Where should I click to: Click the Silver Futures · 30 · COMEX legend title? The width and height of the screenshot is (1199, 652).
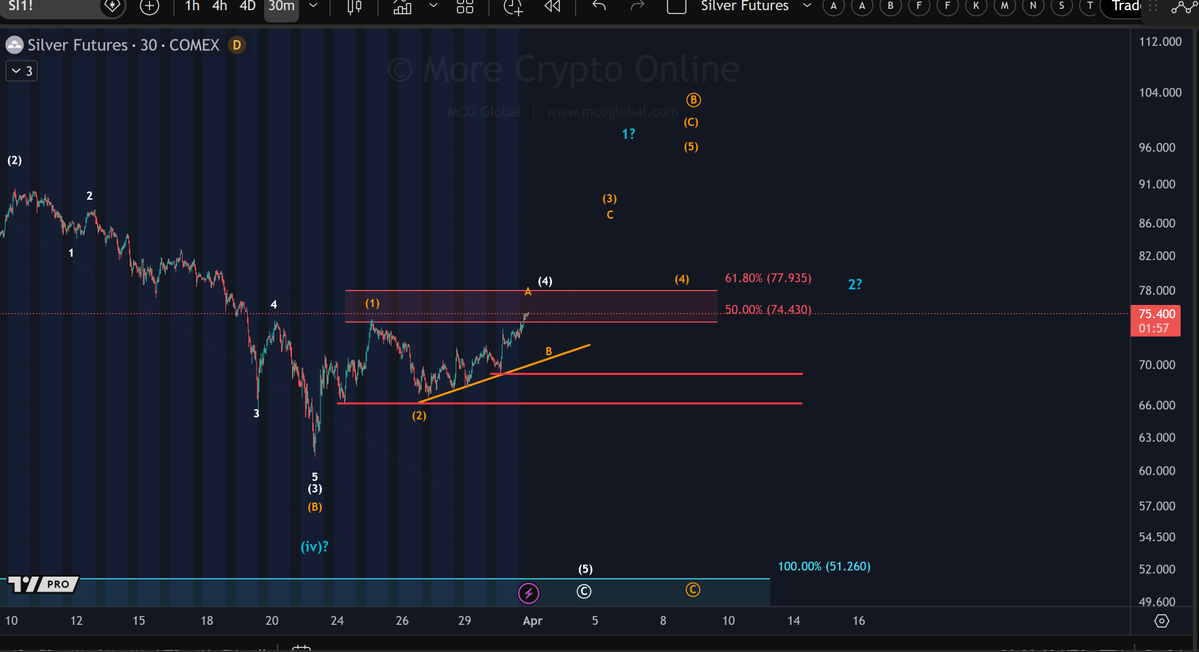[x=124, y=45]
